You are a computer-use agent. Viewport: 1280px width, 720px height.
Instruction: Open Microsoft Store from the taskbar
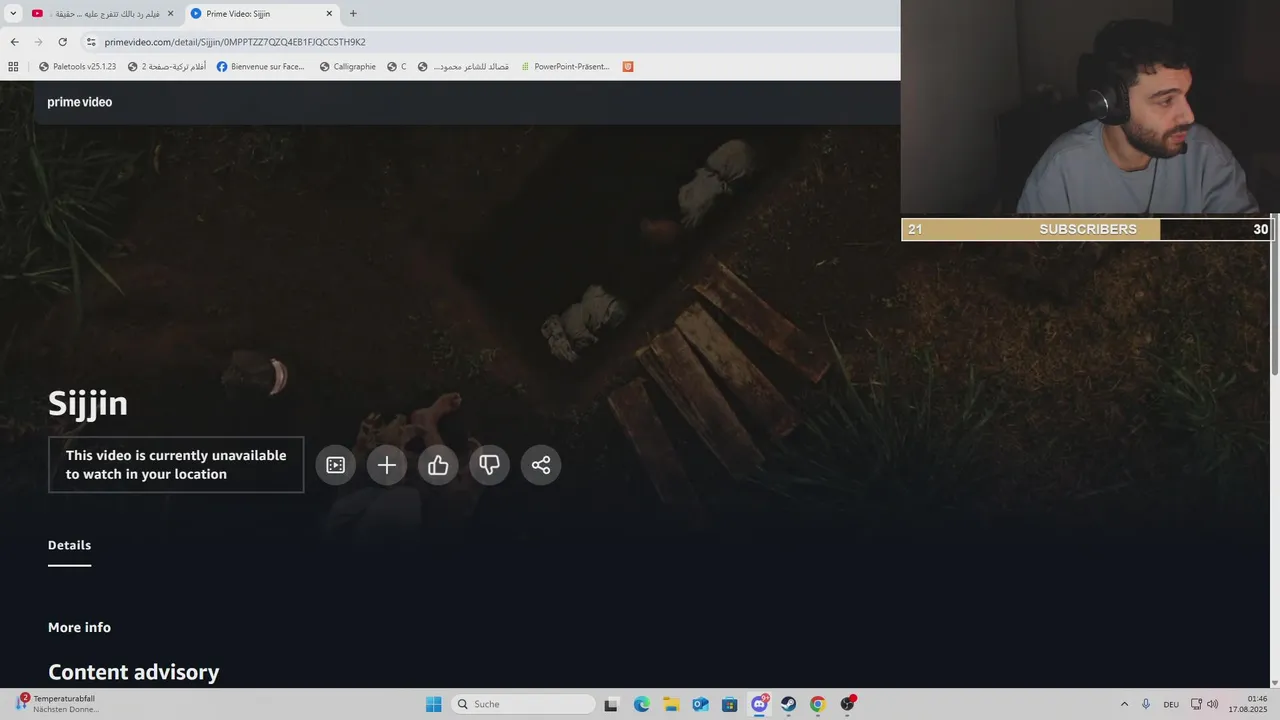[x=730, y=704]
